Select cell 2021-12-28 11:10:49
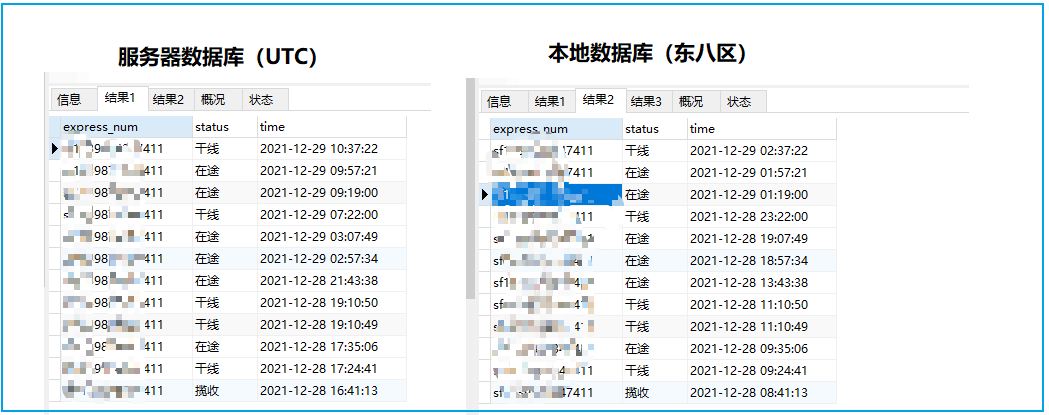This screenshot has width=1049, height=415. (762, 327)
